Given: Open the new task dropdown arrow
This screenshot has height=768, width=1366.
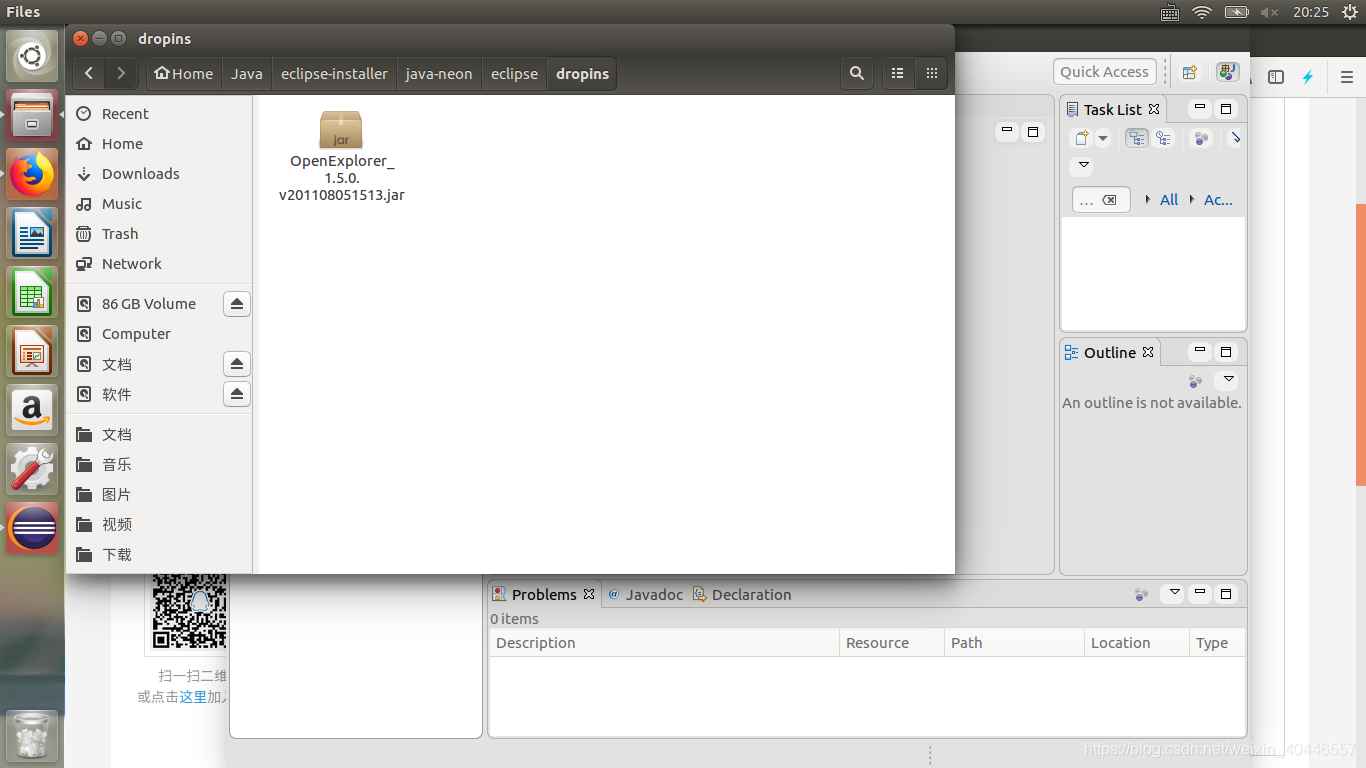Looking at the screenshot, I should click(x=1103, y=137).
